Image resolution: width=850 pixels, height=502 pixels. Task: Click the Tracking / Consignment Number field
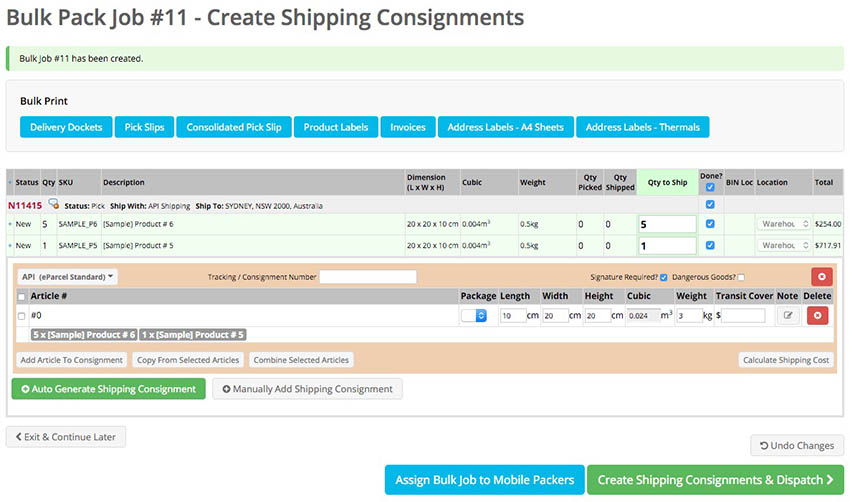[368, 276]
